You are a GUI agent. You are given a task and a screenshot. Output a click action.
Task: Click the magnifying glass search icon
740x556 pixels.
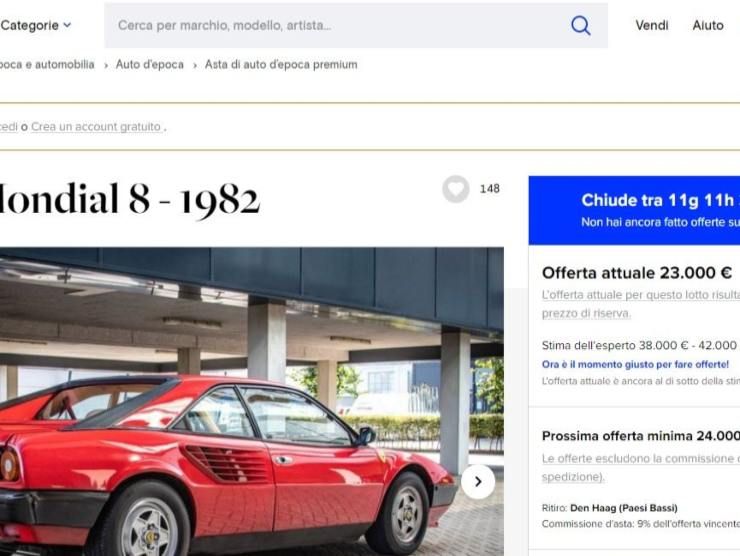(x=580, y=25)
